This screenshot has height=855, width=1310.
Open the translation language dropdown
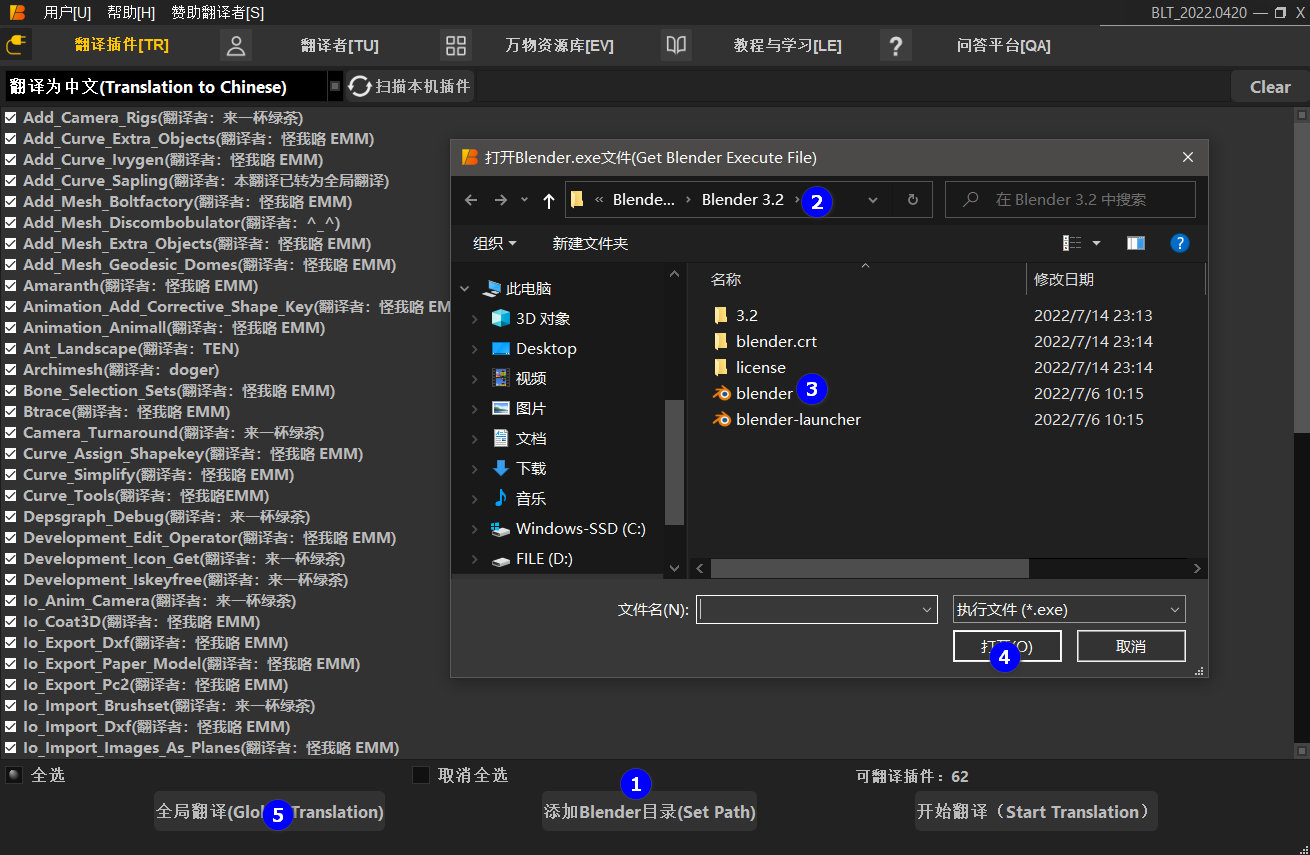point(335,87)
